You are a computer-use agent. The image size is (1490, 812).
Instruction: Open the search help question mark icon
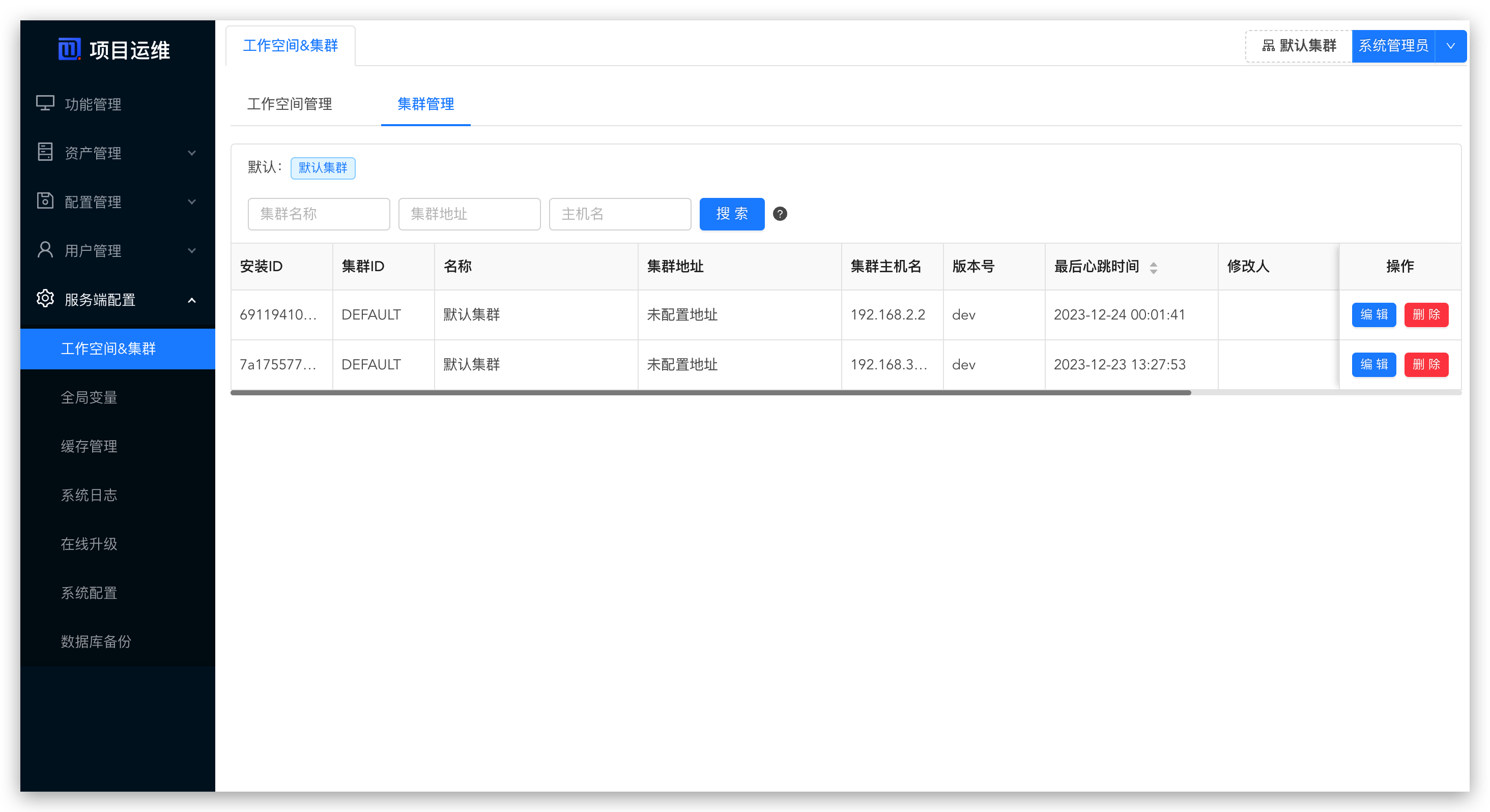point(780,215)
